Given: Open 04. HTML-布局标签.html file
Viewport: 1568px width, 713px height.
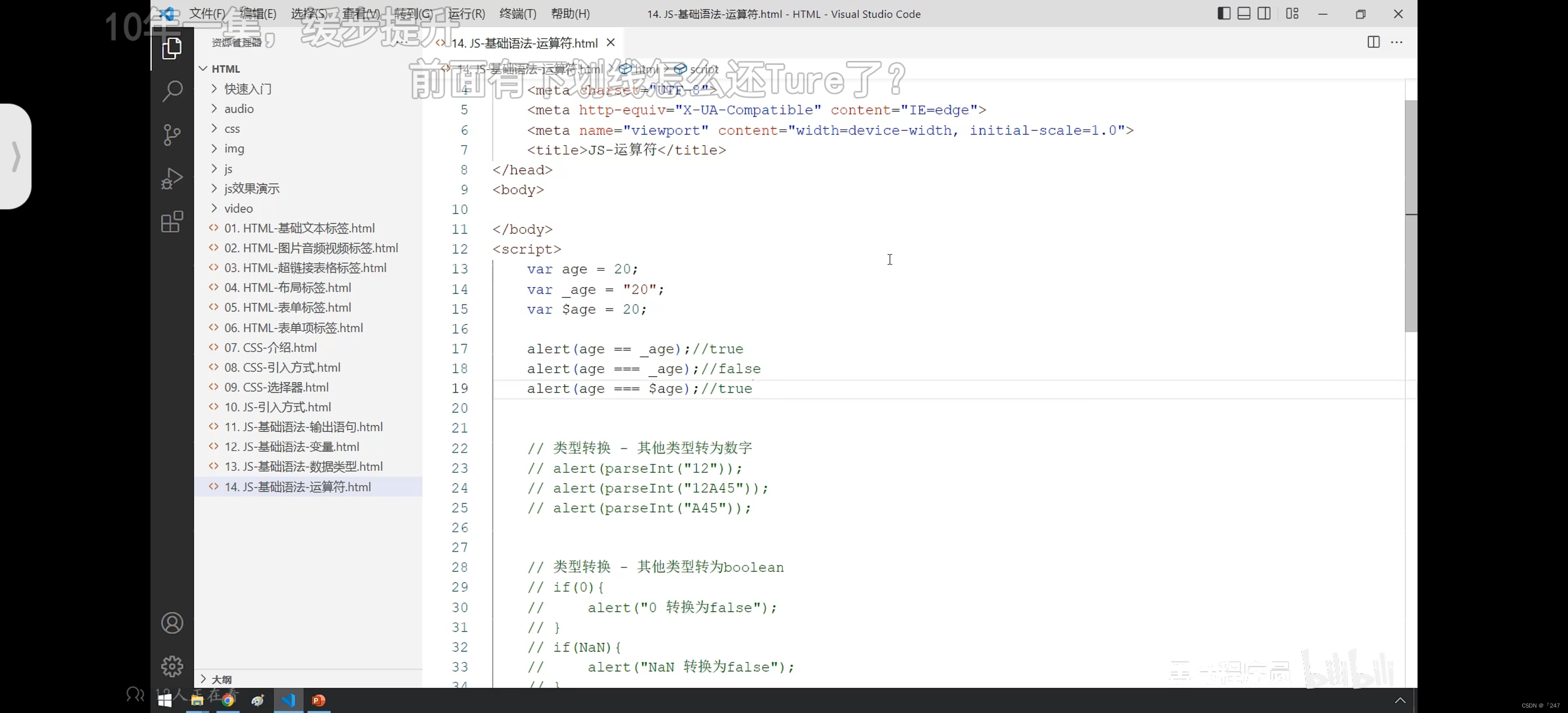Looking at the screenshot, I should 309,287.
